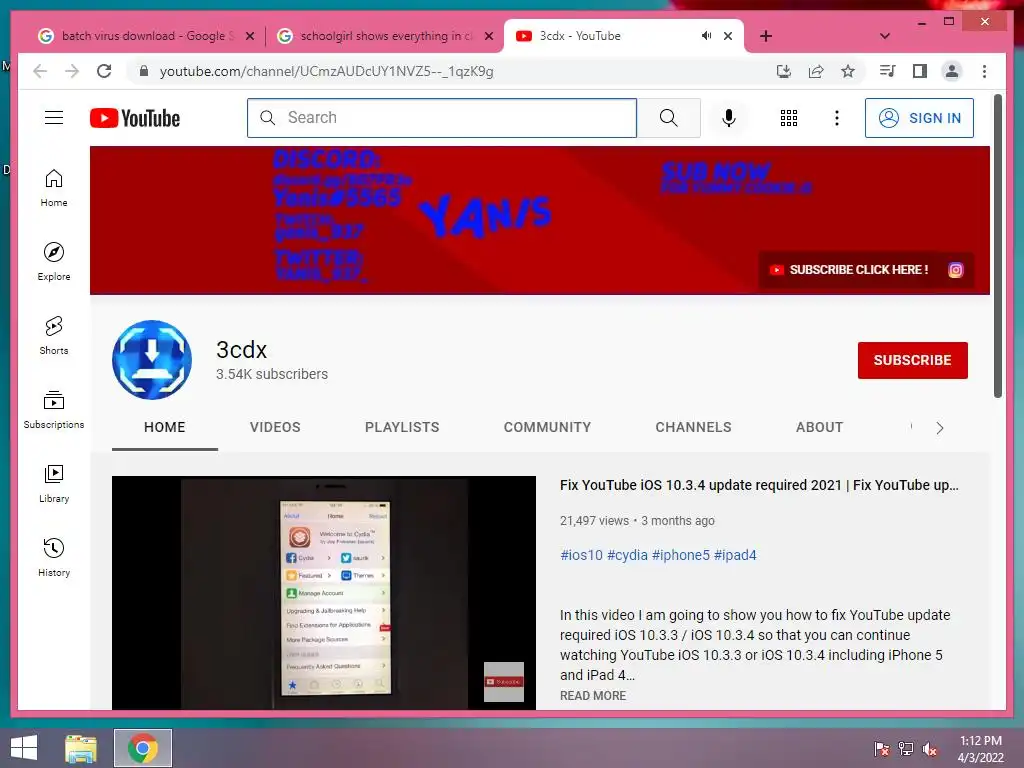Viewport: 1024px width, 768px height.
Task: Open Library in the YouTube sidebar
Action: pos(54,484)
